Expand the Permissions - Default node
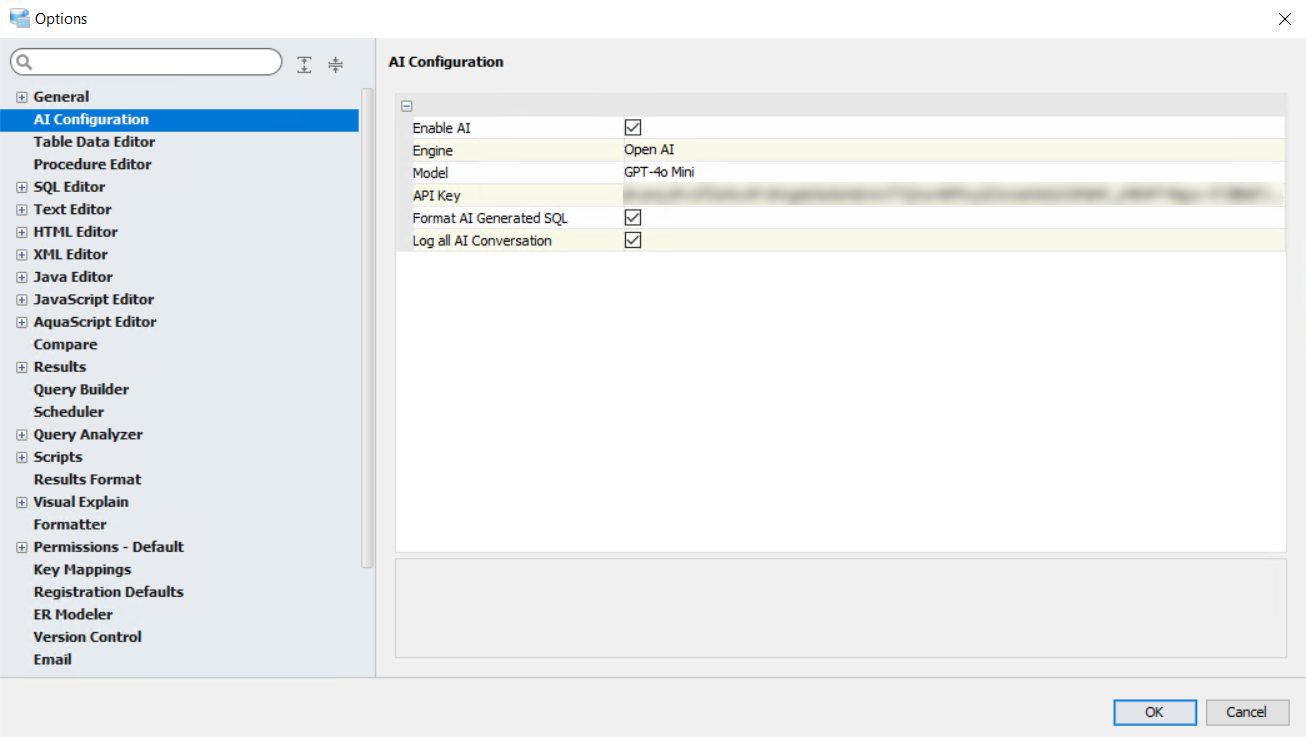This screenshot has width=1306, height=737. point(22,547)
